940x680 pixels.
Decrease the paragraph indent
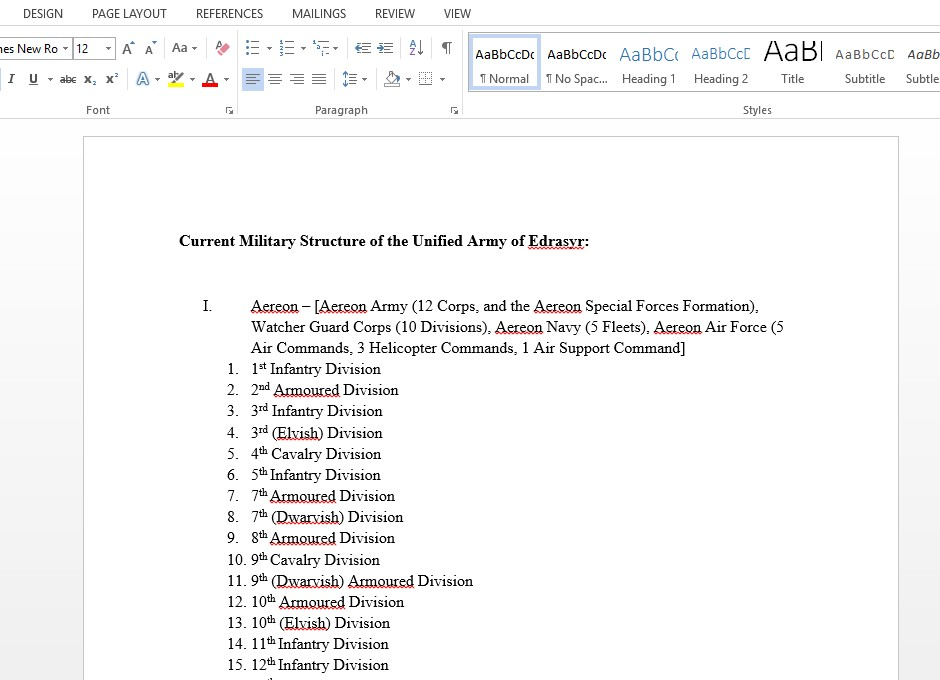pyautogui.click(x=362, y=48)
